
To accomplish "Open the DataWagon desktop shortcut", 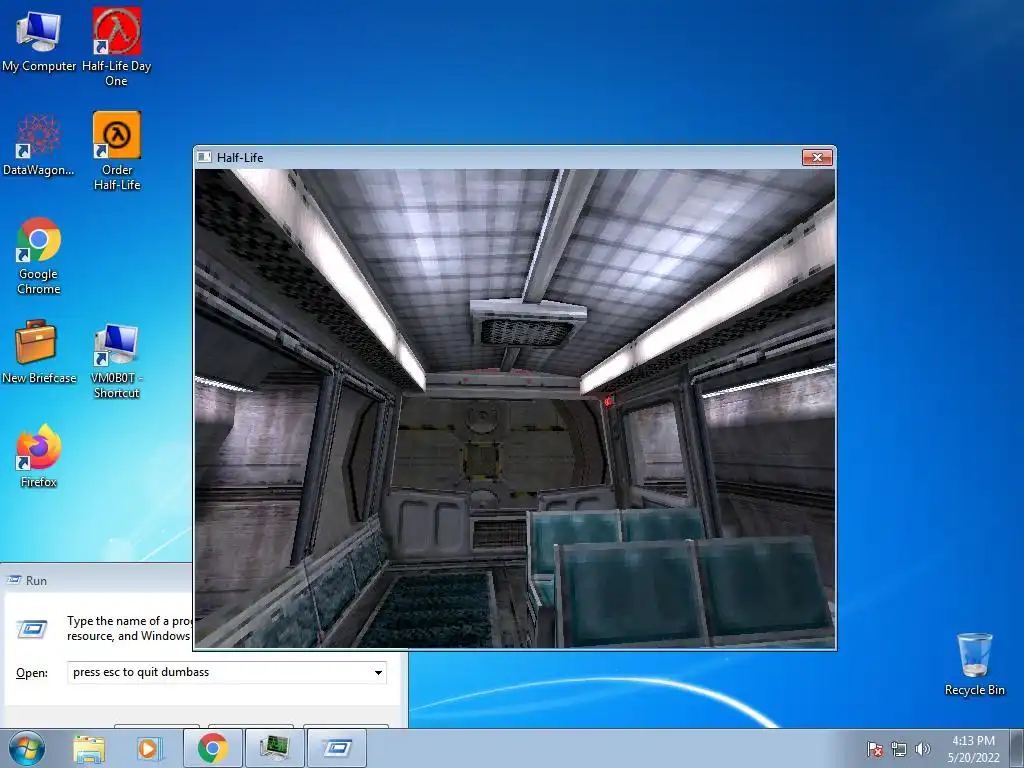I will (x=39, y=145).
